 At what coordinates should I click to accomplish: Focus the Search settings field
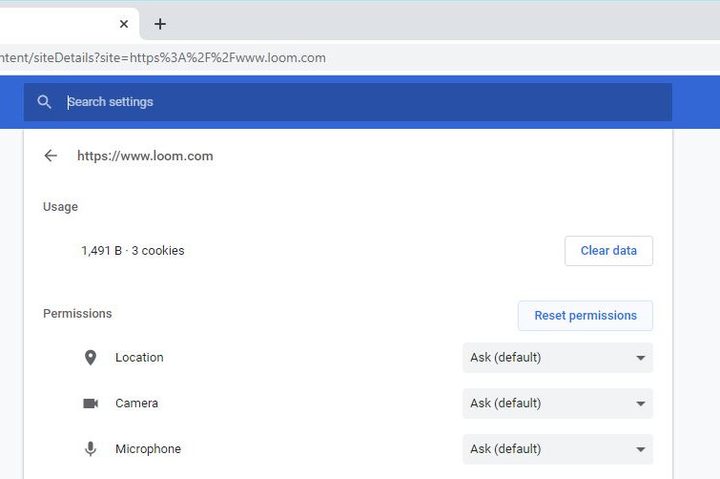point(348,102)
